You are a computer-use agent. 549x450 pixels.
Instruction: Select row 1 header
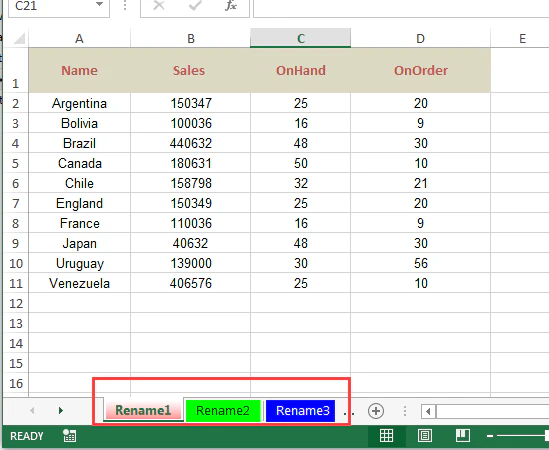pyautogui.click(x=16, y=70)
